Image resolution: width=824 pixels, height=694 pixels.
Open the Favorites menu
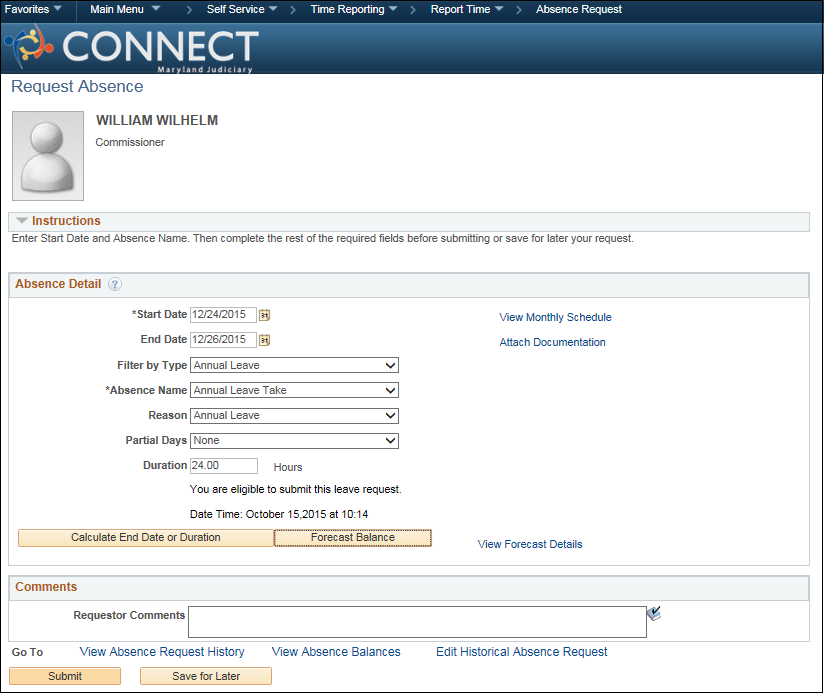pyautogui.click(x=33, y=9)
